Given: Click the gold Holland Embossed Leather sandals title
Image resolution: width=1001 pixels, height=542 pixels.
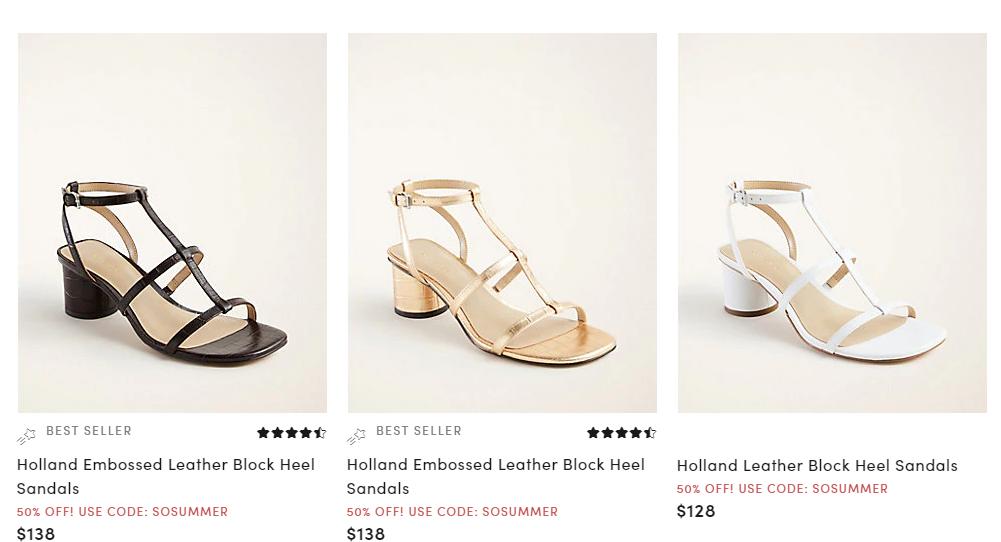Looking at the screenshot, I should pyautogui.click(x=495, y=476).
